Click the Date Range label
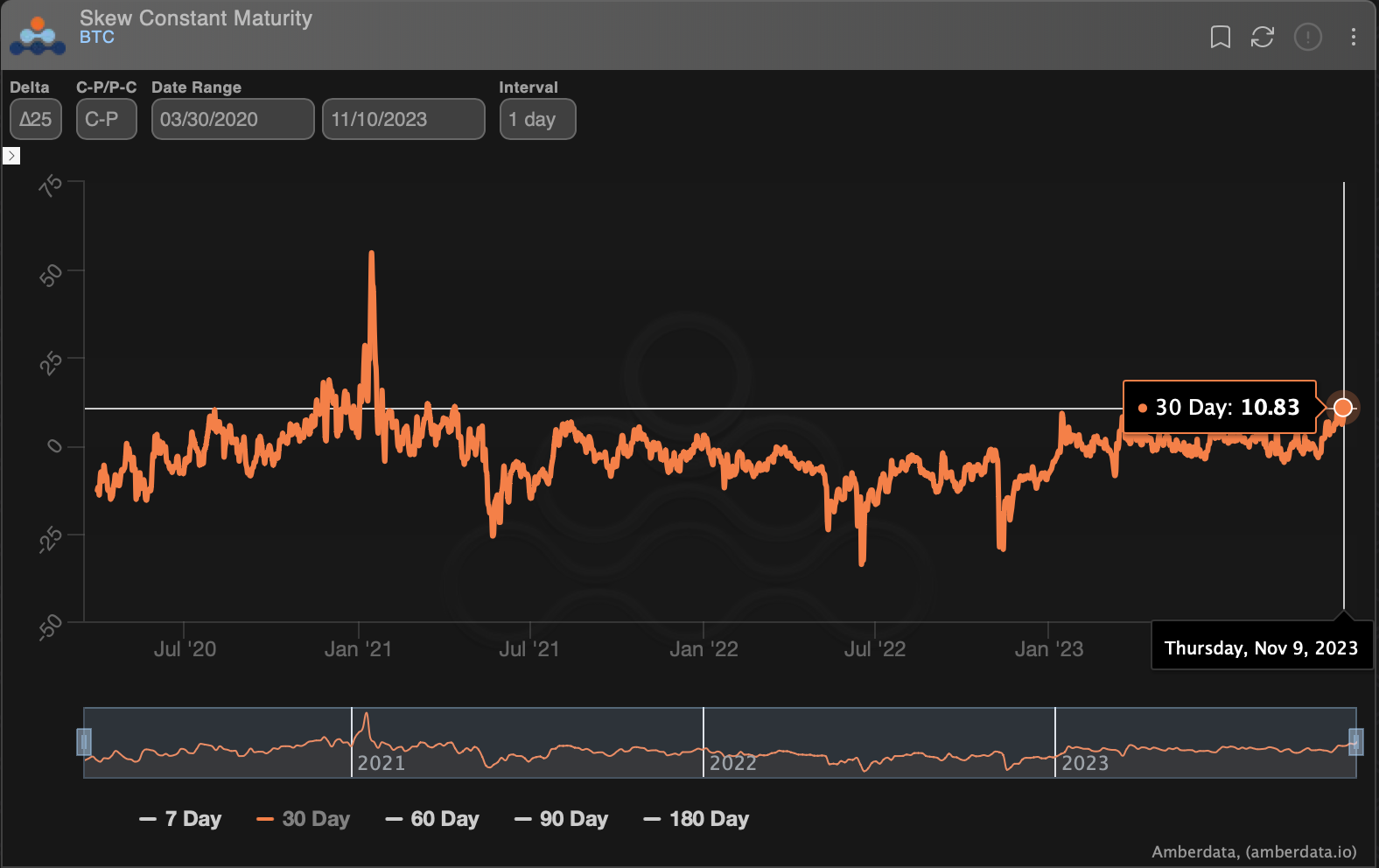Screen dimensions: 1379x868 point(196,87)
